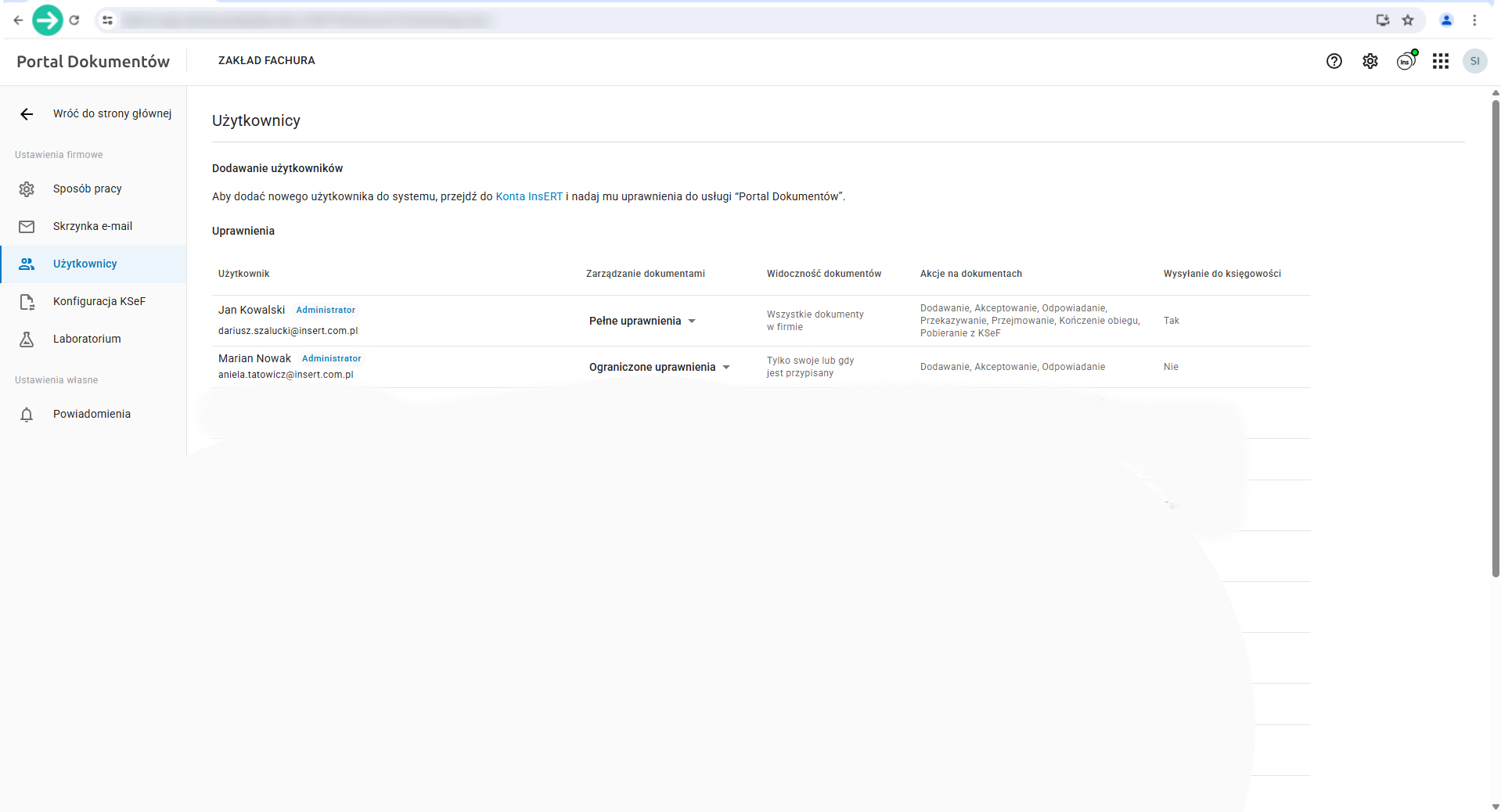Go to Skrzynka e-mail settings
This screenshot has width=1501, height=812.
tap(92, 226)
